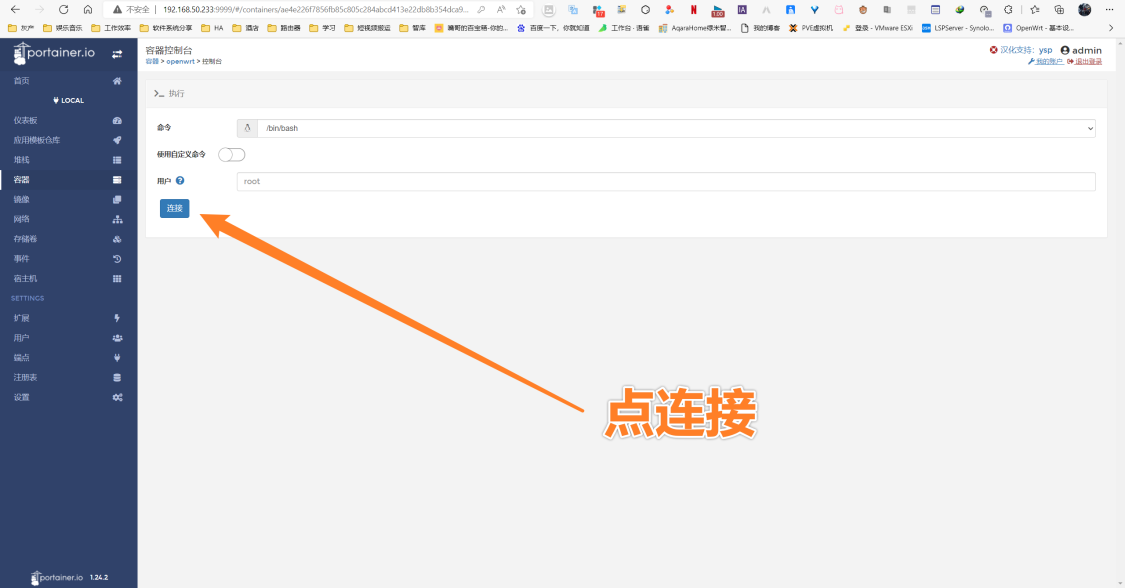Click the 事件 history clock icon
Viewport: 1125px width, 588px height.
(x=117, y=259)
